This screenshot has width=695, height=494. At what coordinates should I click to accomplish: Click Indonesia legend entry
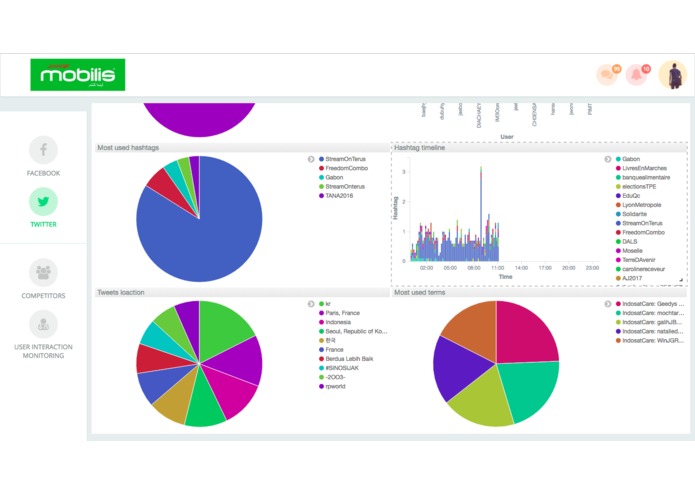(335, 322)
